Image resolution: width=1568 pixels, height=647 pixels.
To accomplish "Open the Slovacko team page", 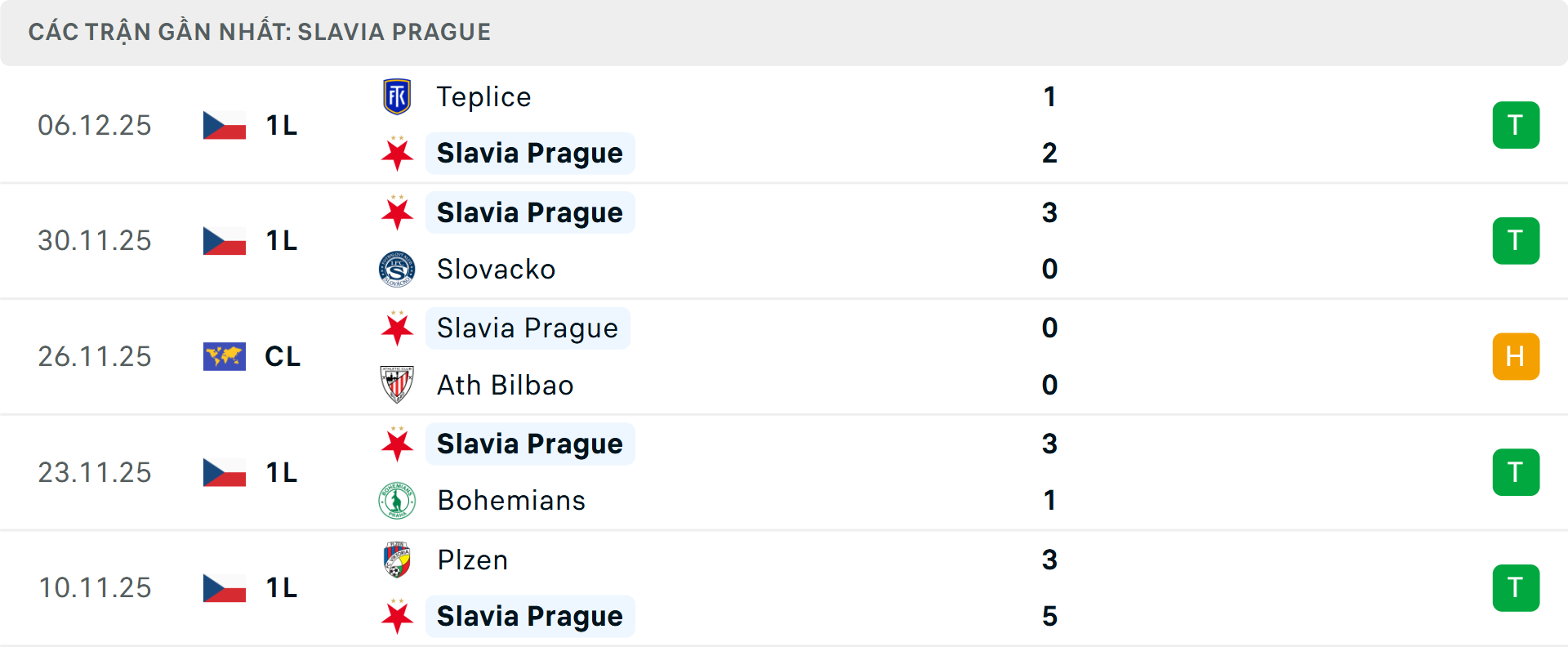I will (x=495, y=269).
